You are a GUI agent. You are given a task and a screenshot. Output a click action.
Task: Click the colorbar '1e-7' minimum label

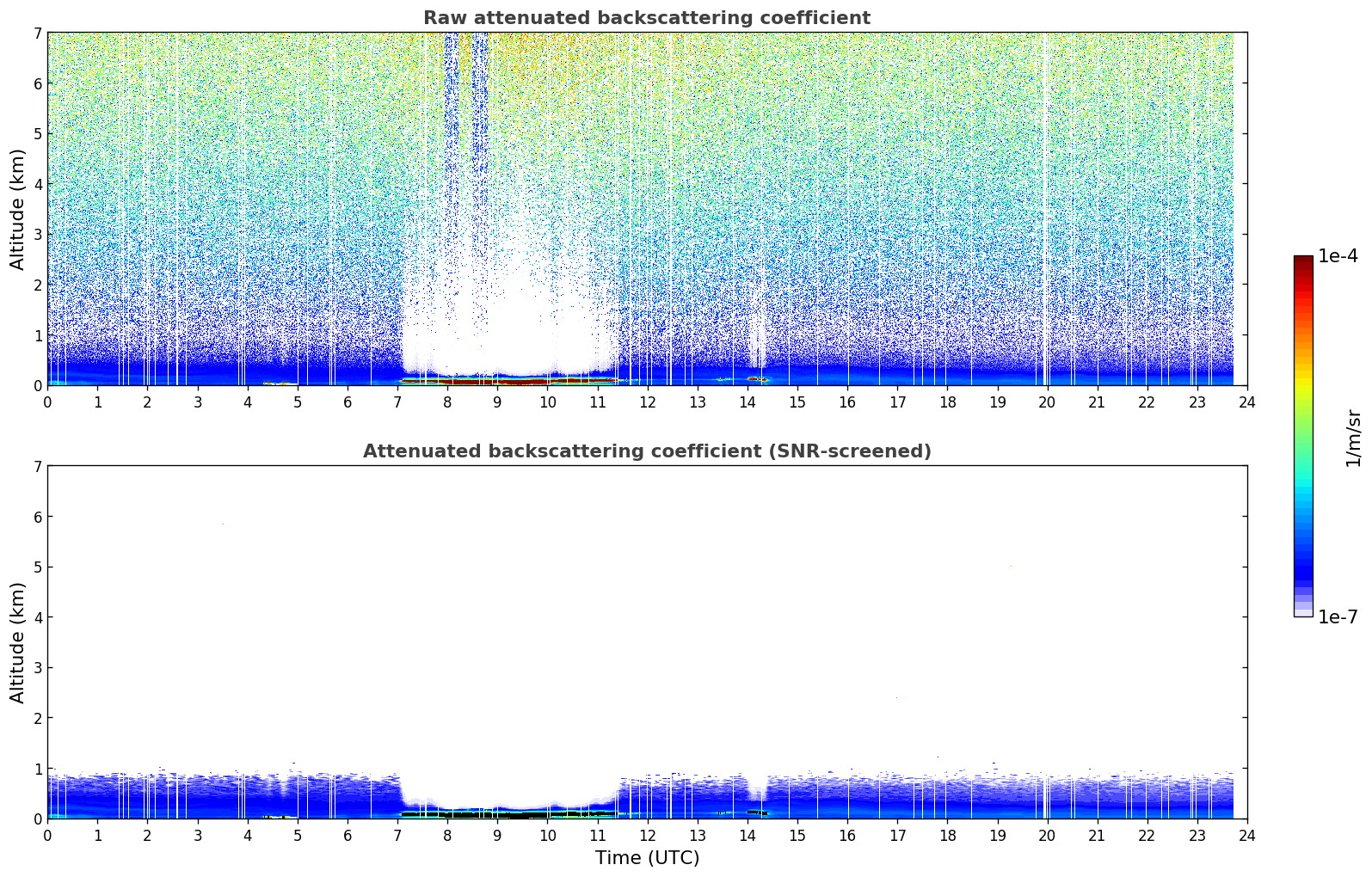point(1338,617)
